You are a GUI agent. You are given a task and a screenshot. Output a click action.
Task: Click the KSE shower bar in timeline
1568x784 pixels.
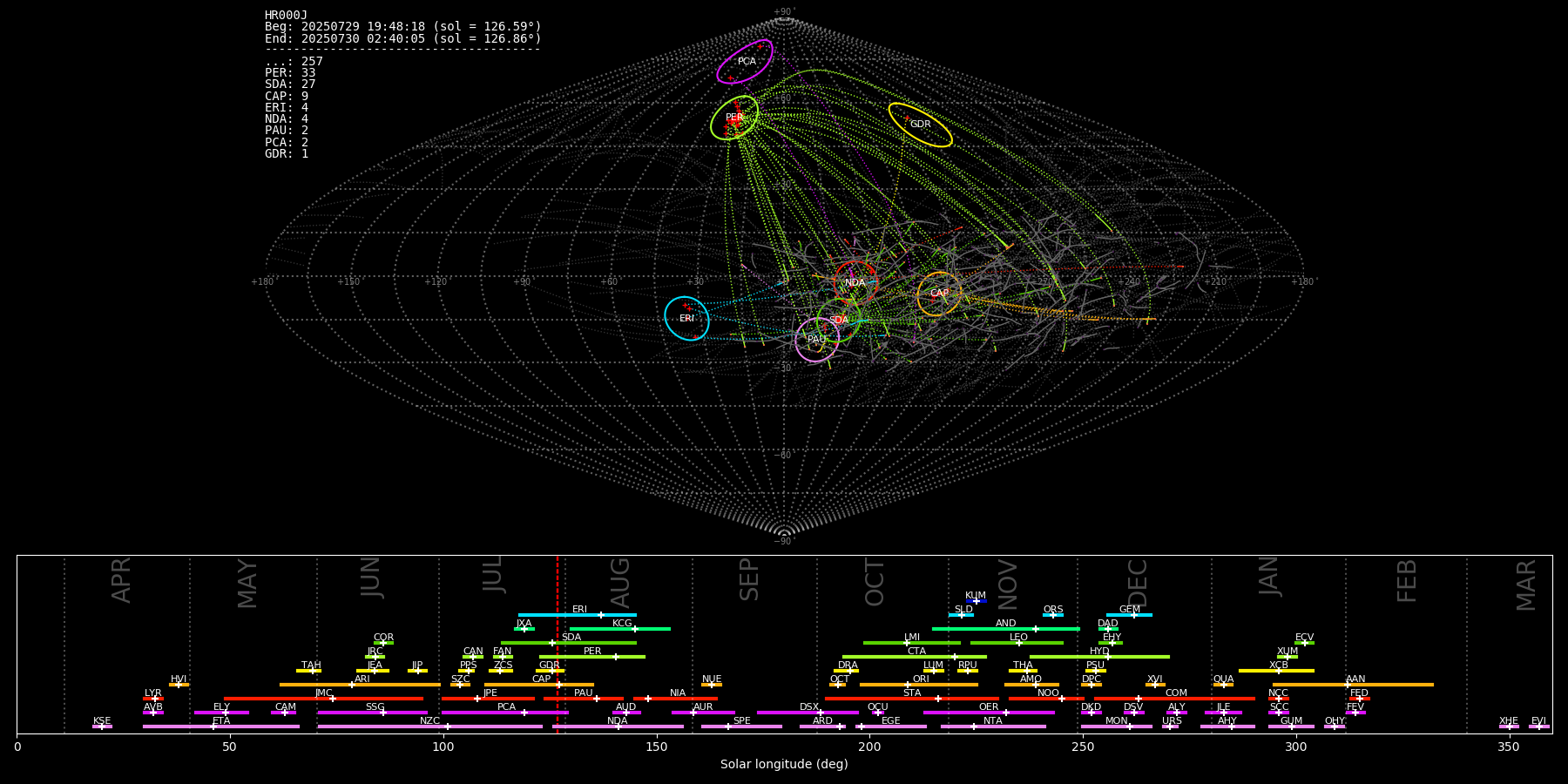[102, 727]
